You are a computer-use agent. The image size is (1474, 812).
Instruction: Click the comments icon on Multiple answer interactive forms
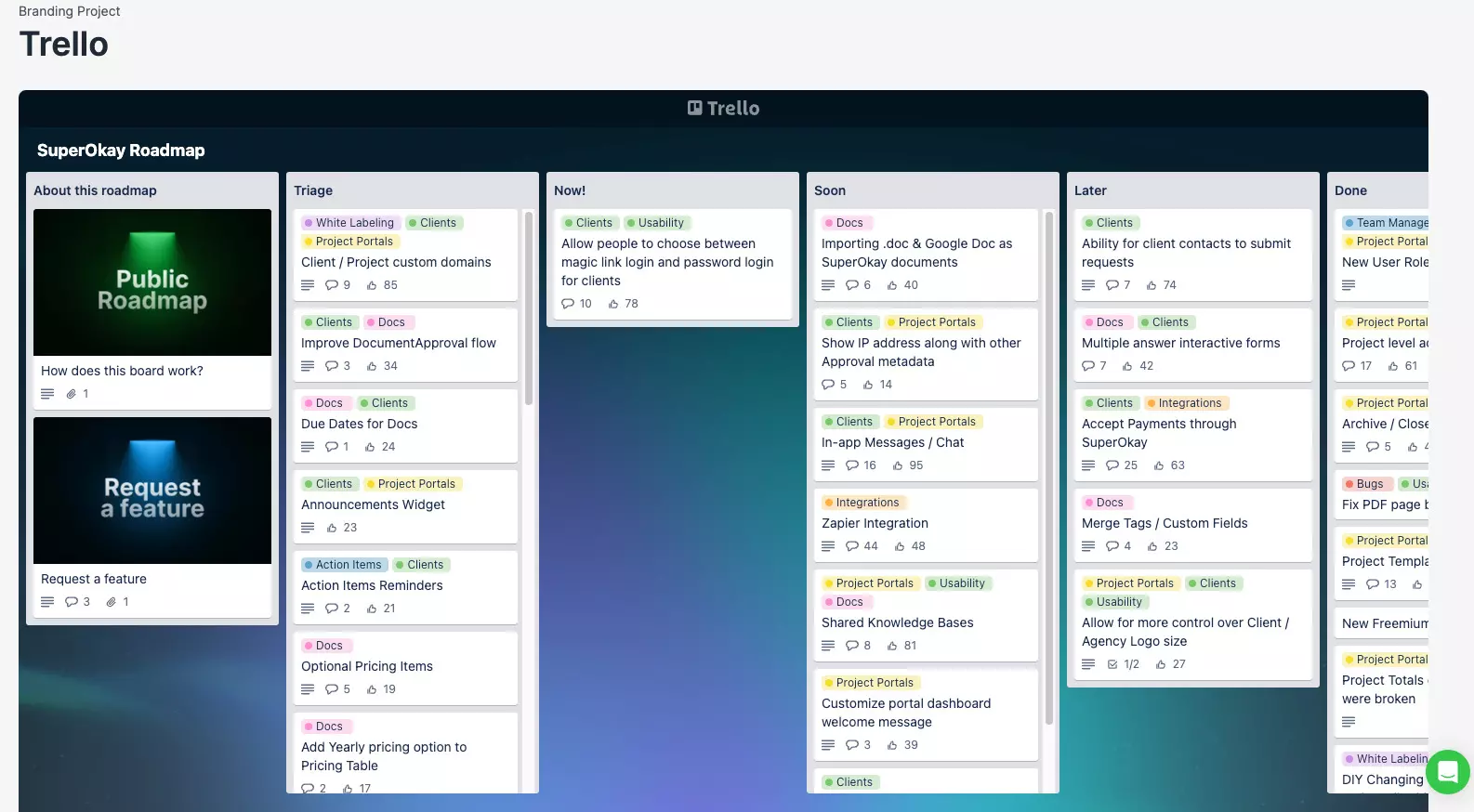(1088, 366)
